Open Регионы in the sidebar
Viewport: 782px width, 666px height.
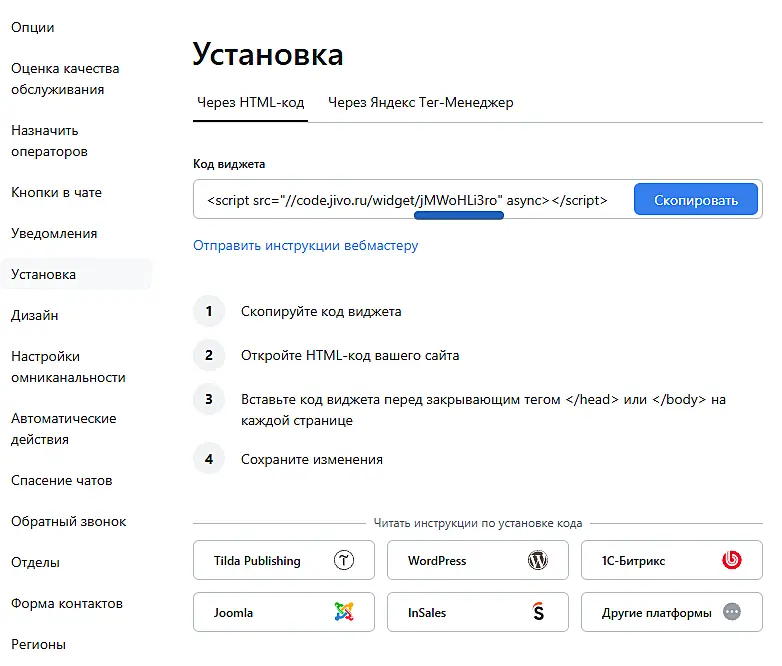coord(38,645)
